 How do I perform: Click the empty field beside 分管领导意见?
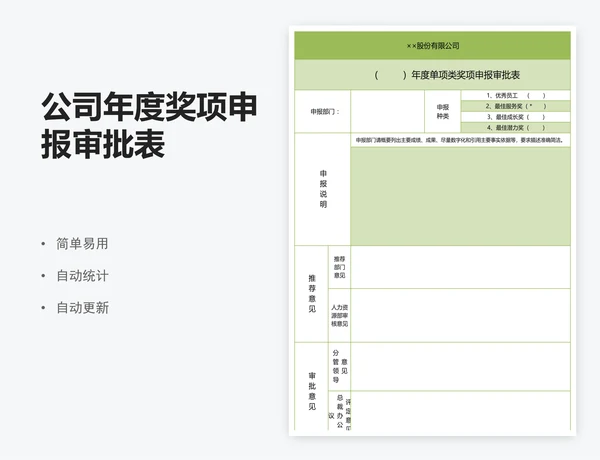coord(460,365)
